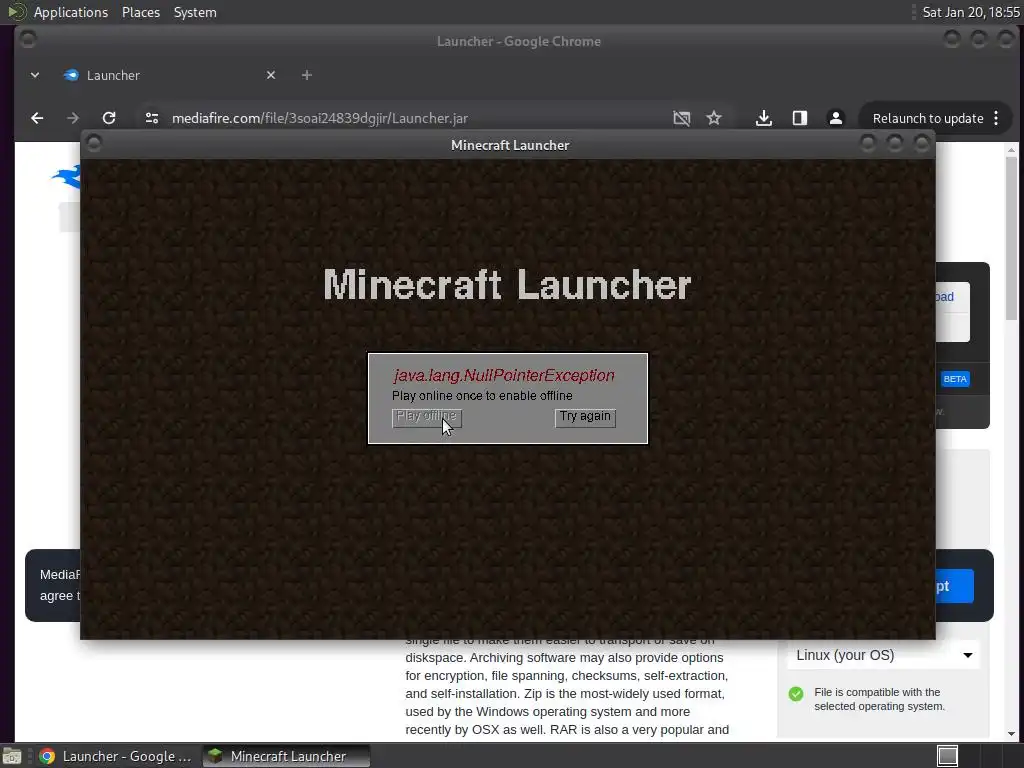Open Chrome three-dot menu

click(x=996, y=118)
